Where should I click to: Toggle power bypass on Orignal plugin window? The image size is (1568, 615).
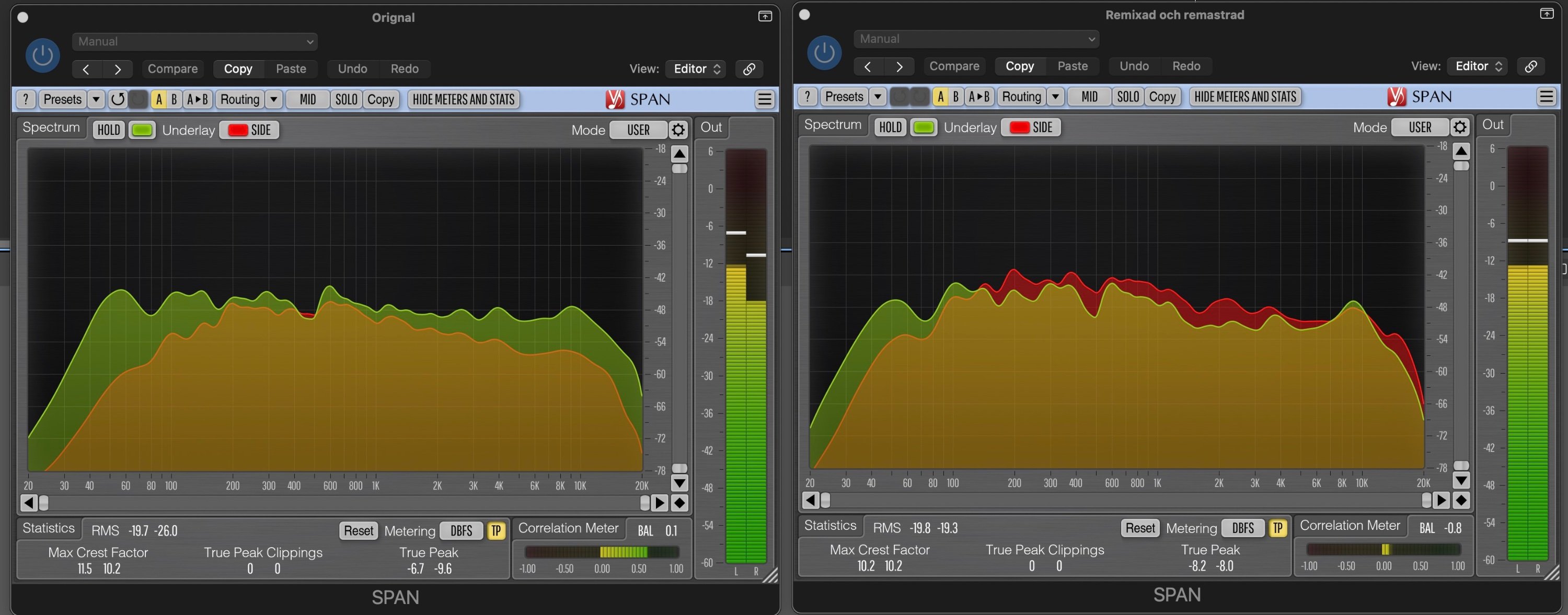(x=43, y=55)
